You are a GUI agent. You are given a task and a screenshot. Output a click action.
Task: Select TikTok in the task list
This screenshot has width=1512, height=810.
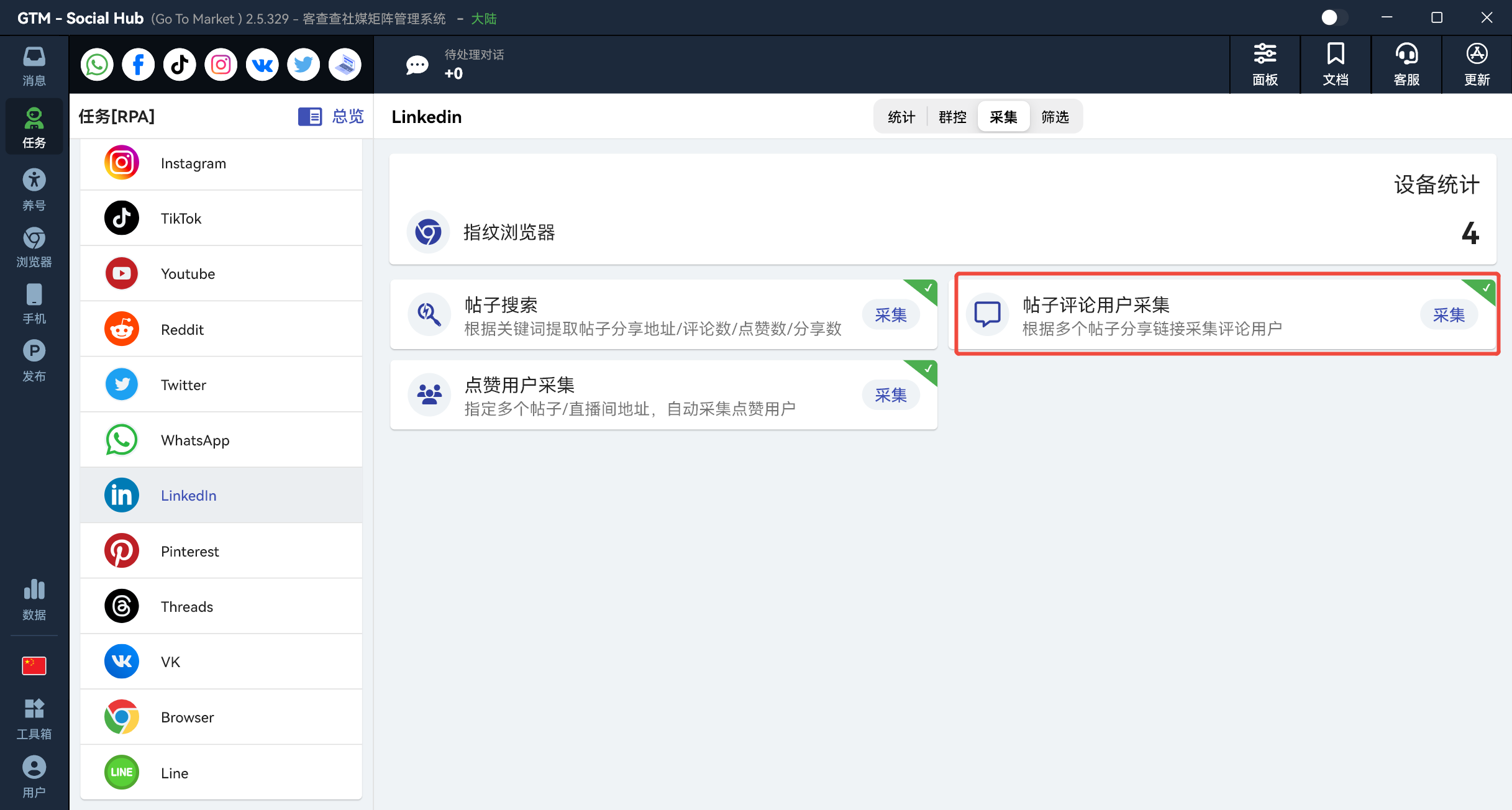click(221, 218)
